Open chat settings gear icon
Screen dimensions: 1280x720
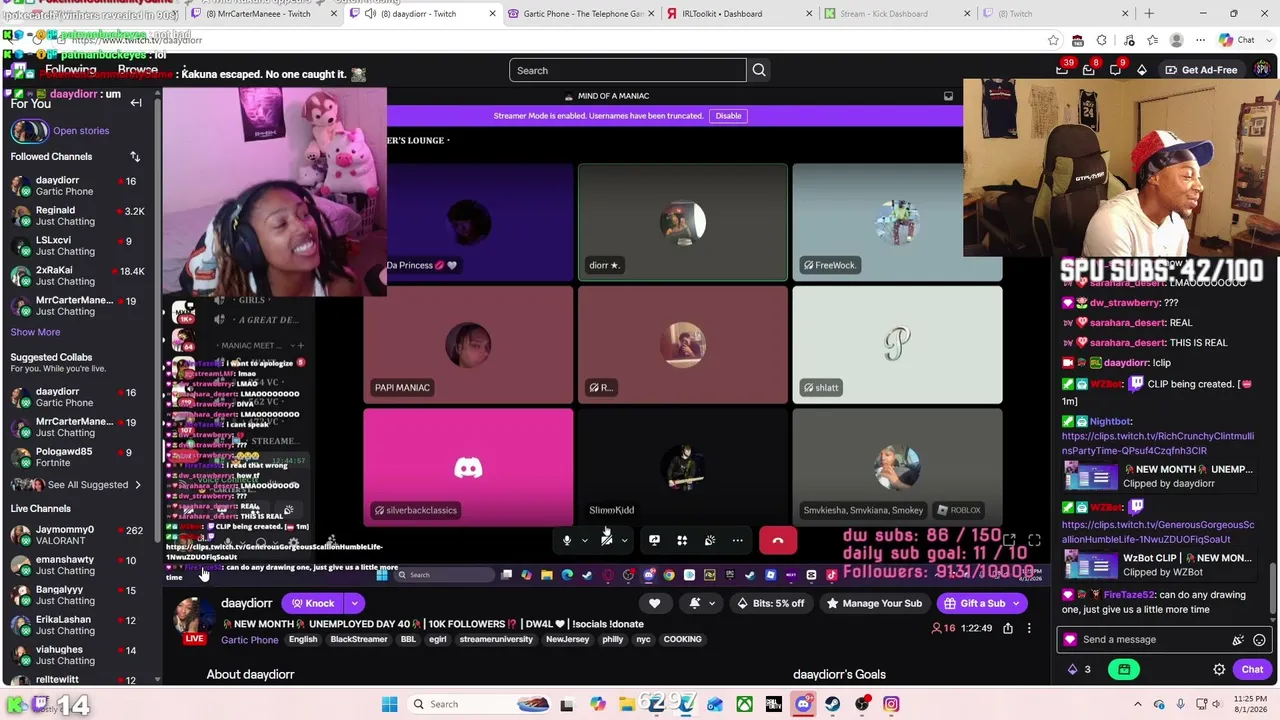(1219, 670)
